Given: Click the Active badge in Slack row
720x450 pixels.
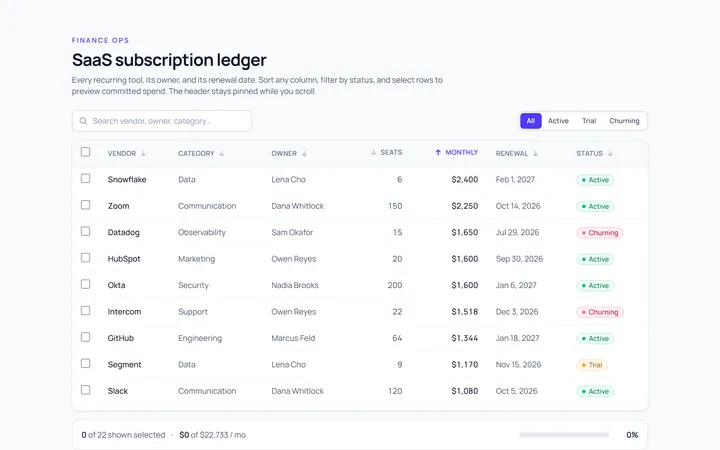Looking at the screenshot, I should pos(595,392).
